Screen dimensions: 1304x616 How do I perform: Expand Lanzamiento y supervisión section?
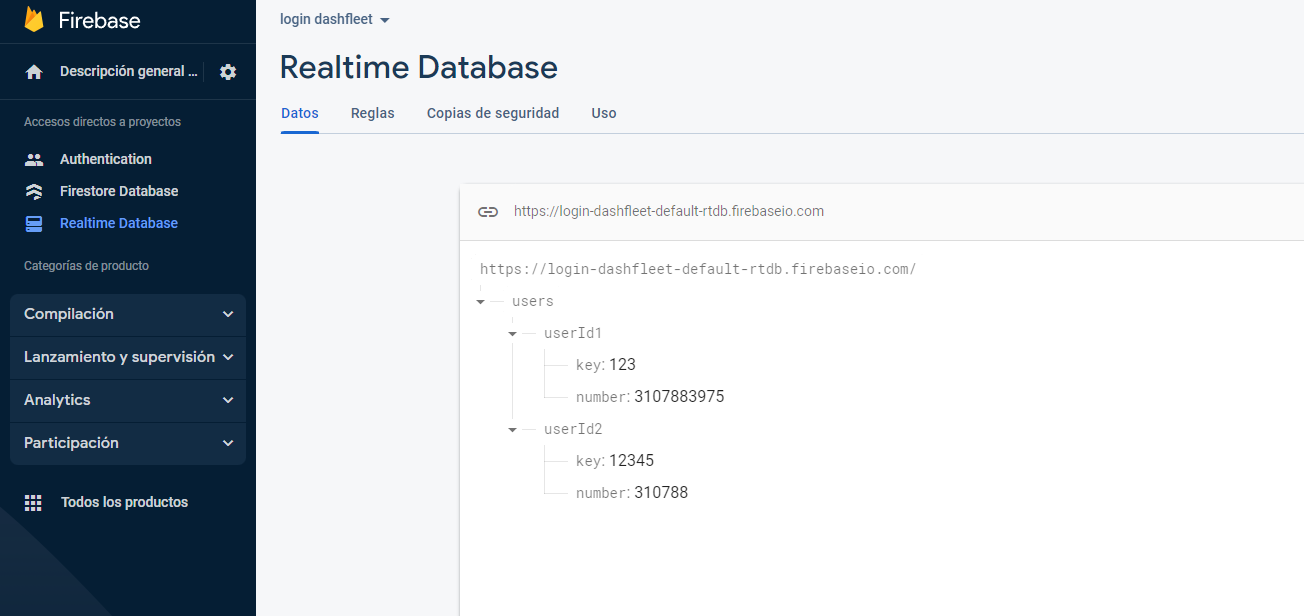pos(128,357)
